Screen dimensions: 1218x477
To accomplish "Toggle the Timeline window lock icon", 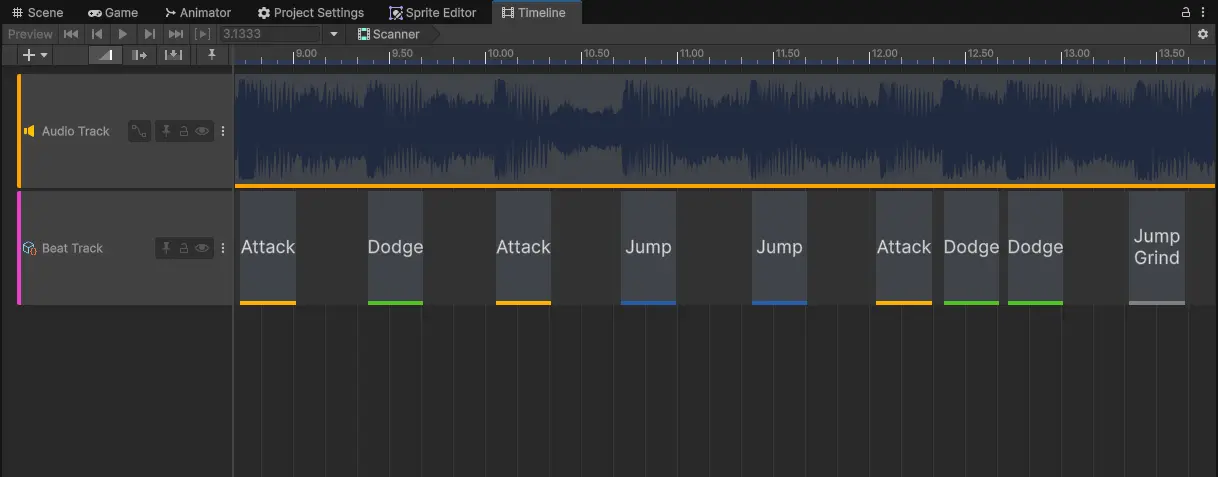I will 1186,13.
